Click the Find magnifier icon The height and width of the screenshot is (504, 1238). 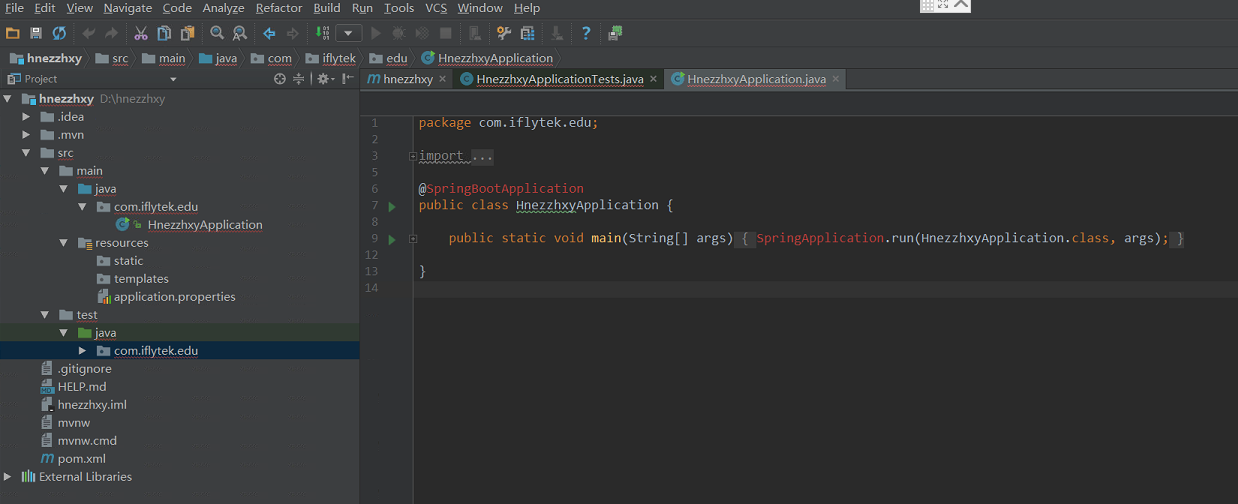click(217, 33)
